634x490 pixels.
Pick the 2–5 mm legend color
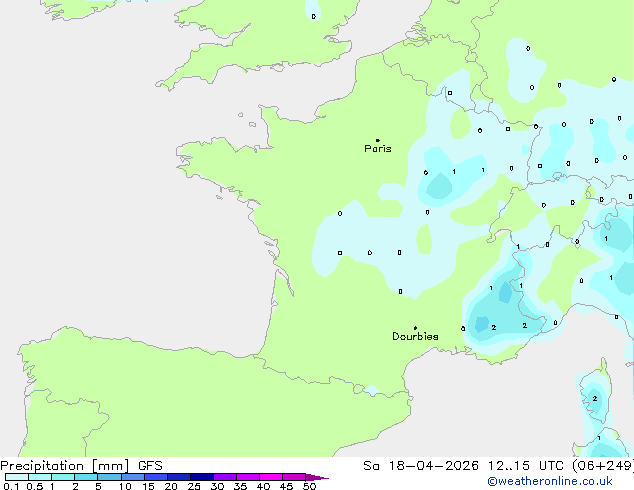86,477
